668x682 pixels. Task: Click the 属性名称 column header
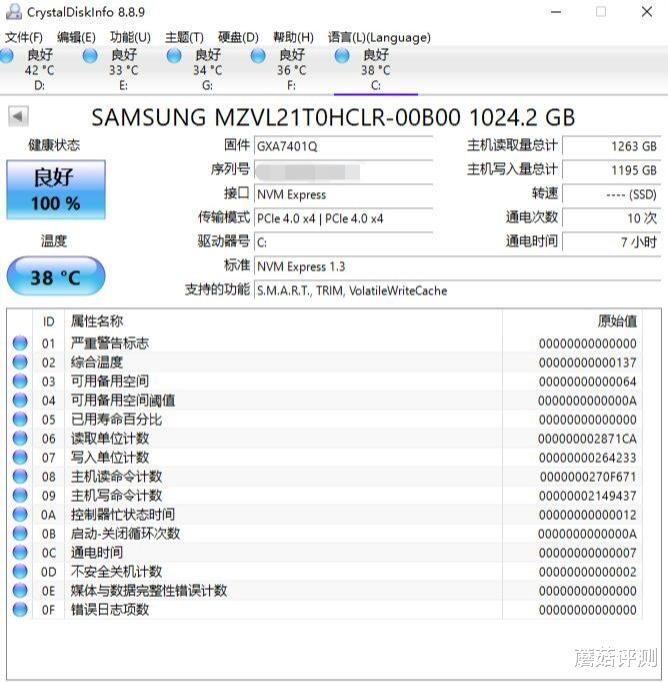pos(284,321)
